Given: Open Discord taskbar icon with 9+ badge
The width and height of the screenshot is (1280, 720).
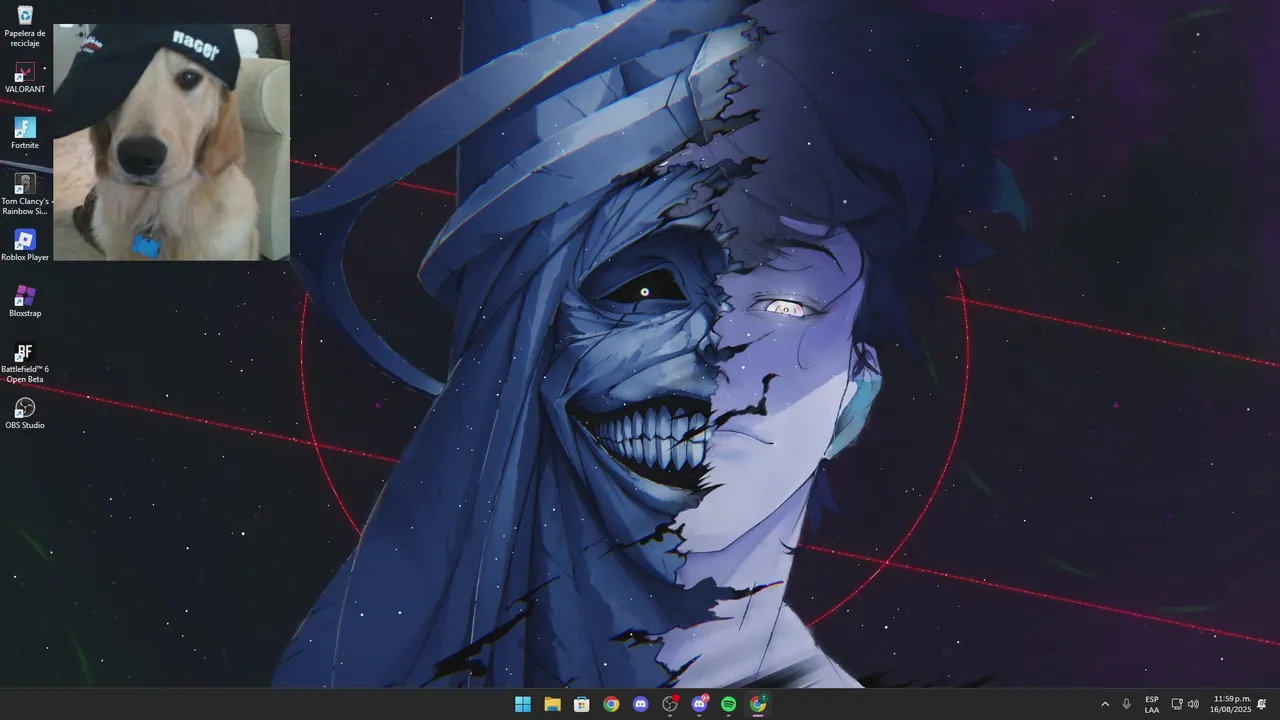Looking at the screenshot, I should pyautogui.click(x=699, y=704).
